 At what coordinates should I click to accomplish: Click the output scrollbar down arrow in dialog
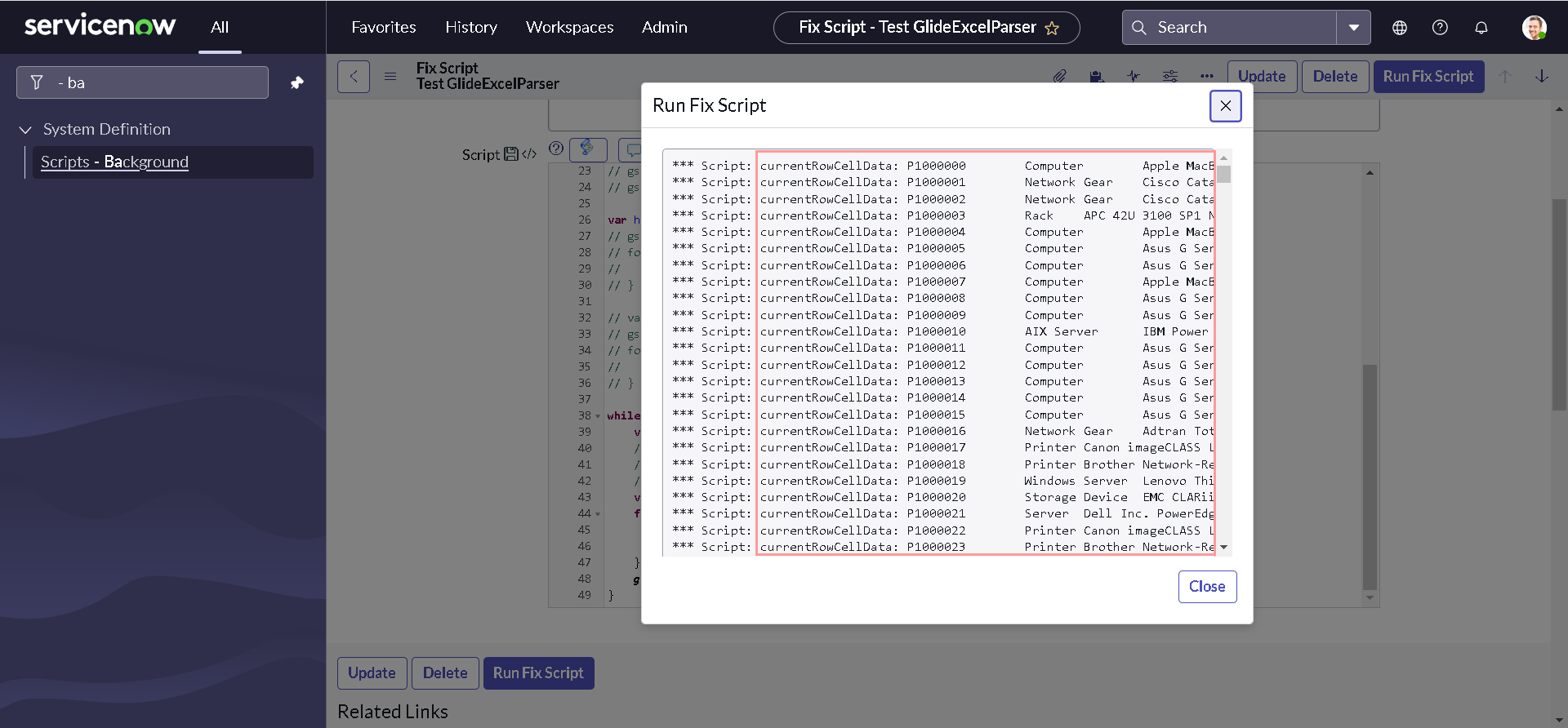(1223, 548)
